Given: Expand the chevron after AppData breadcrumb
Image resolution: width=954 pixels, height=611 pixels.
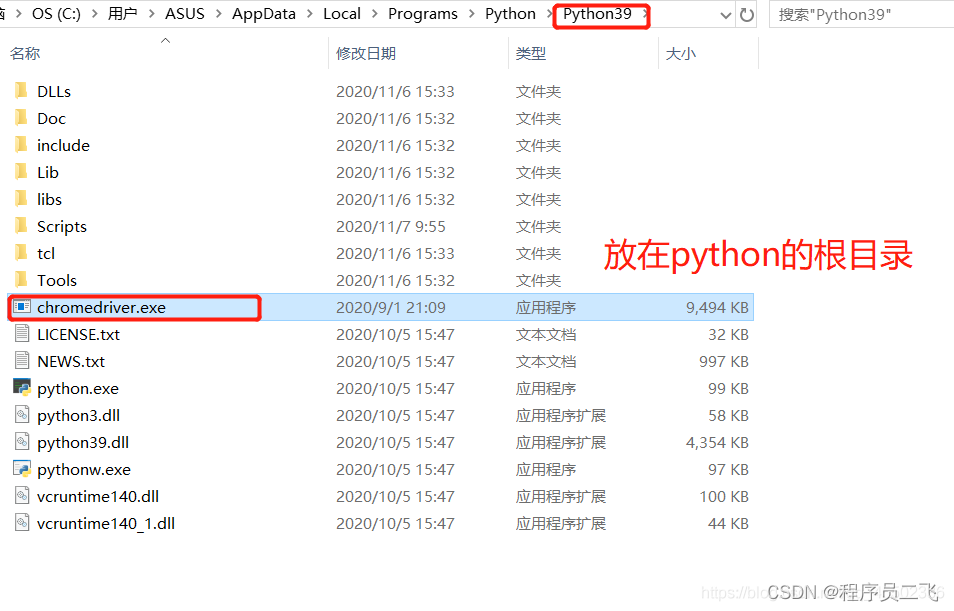Looking at the screenshot, I should [x=310, y=14].
